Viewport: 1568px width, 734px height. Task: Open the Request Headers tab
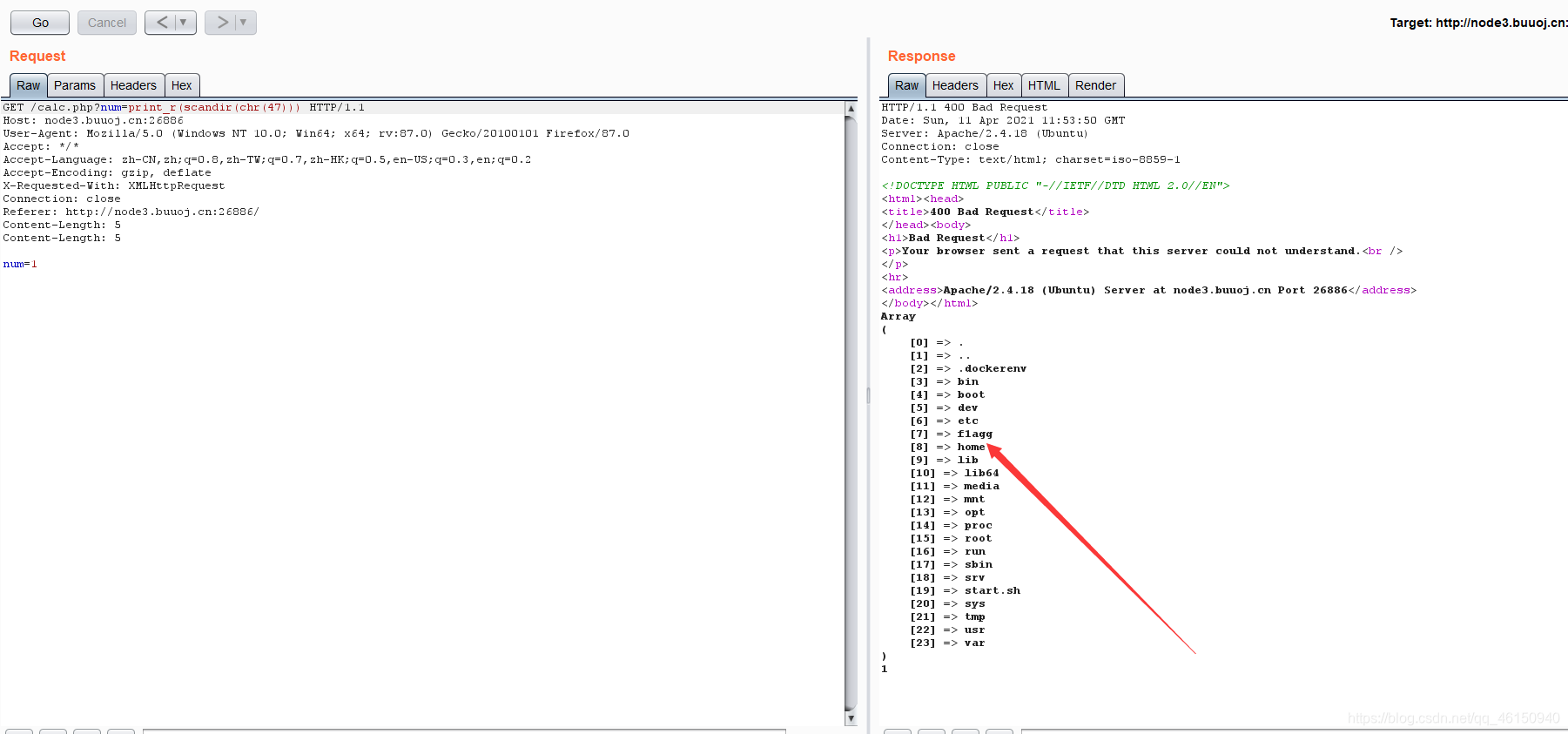tap(133, 85)
